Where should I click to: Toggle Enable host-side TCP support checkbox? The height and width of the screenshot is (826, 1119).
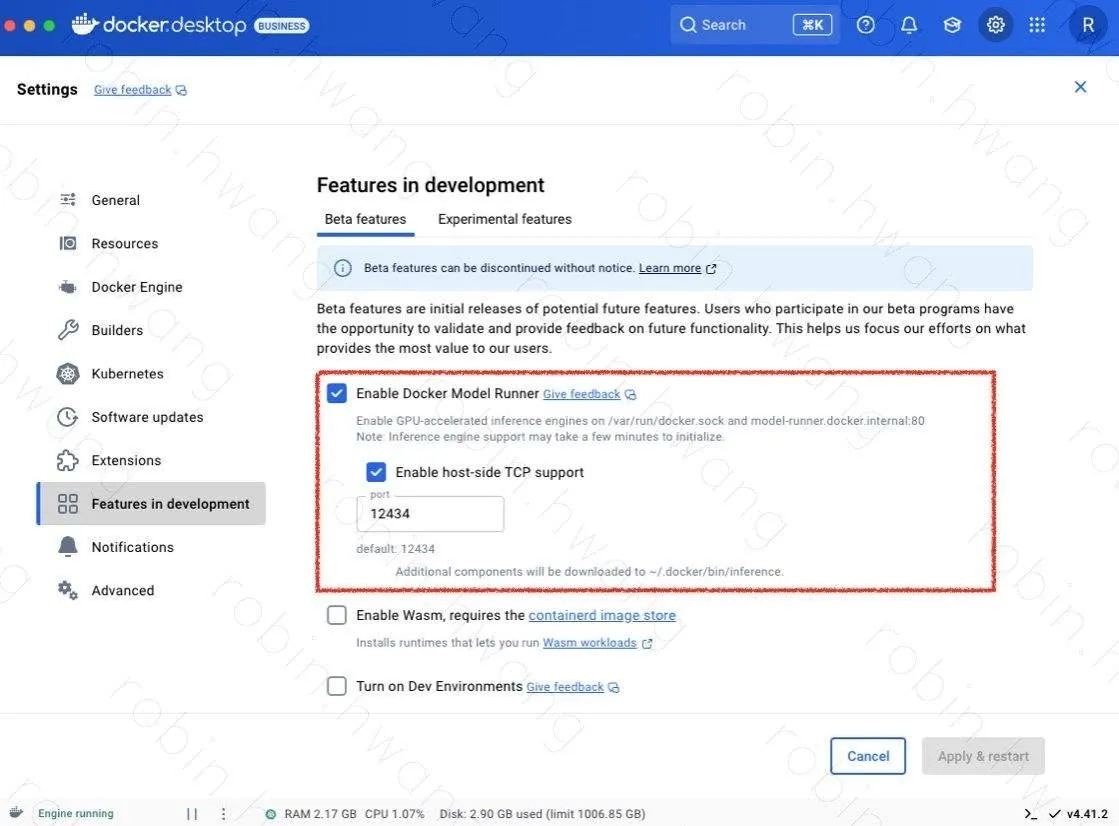click(x=376, y=472)
